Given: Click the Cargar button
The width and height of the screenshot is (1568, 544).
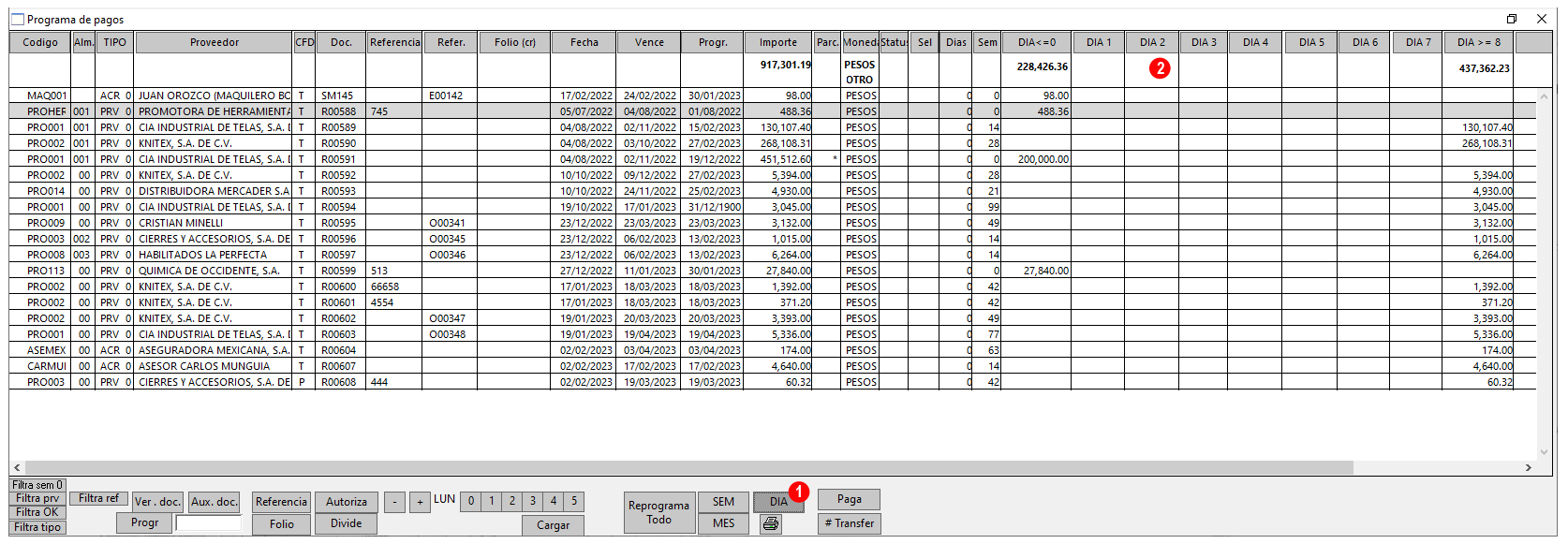Looking at the screenshot, I should (x=553, y=525).
